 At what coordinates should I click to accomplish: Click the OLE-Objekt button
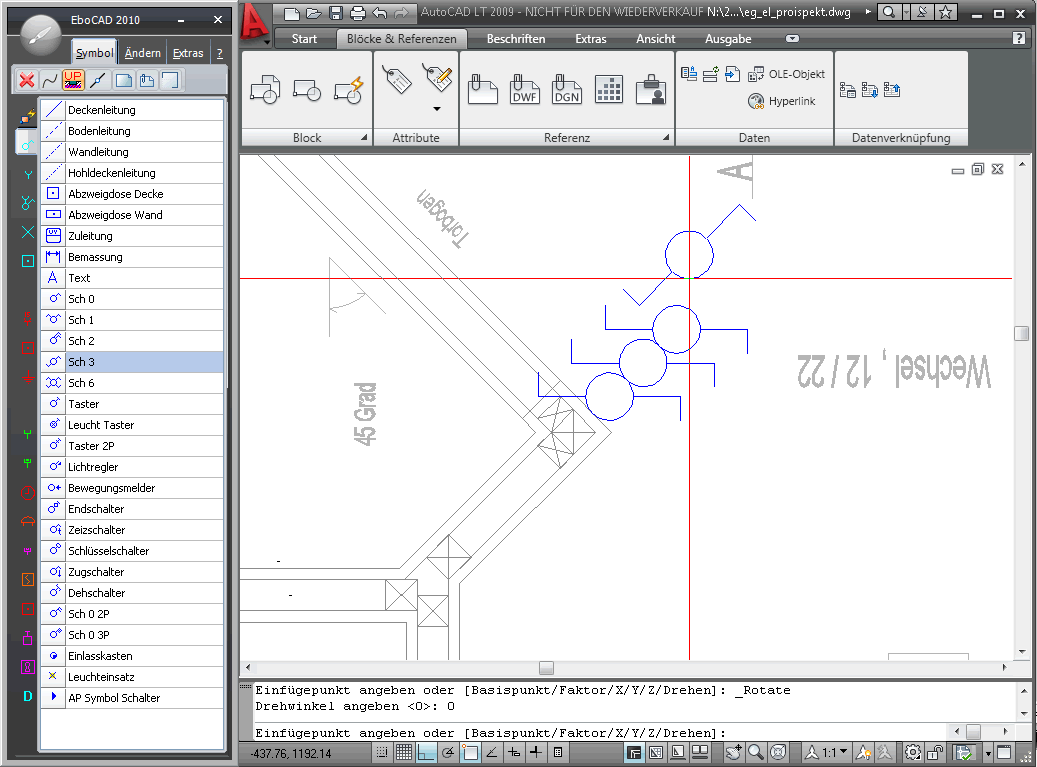coord(786,74)
